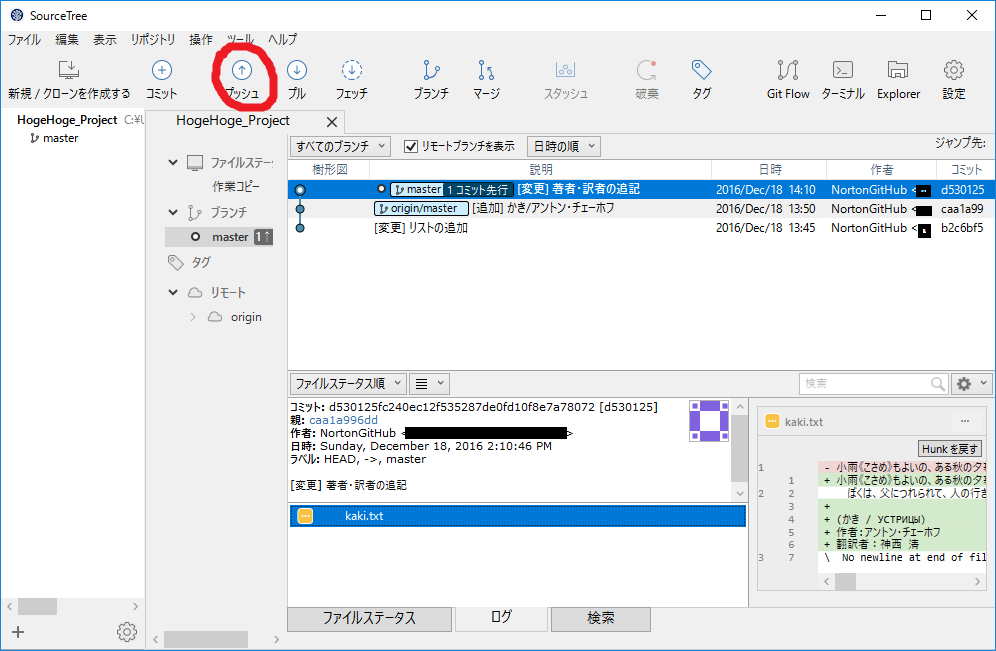Screen dimensions: 996x651
Task: Open the diff settings gear dropdown
Action: pos(972,384)
